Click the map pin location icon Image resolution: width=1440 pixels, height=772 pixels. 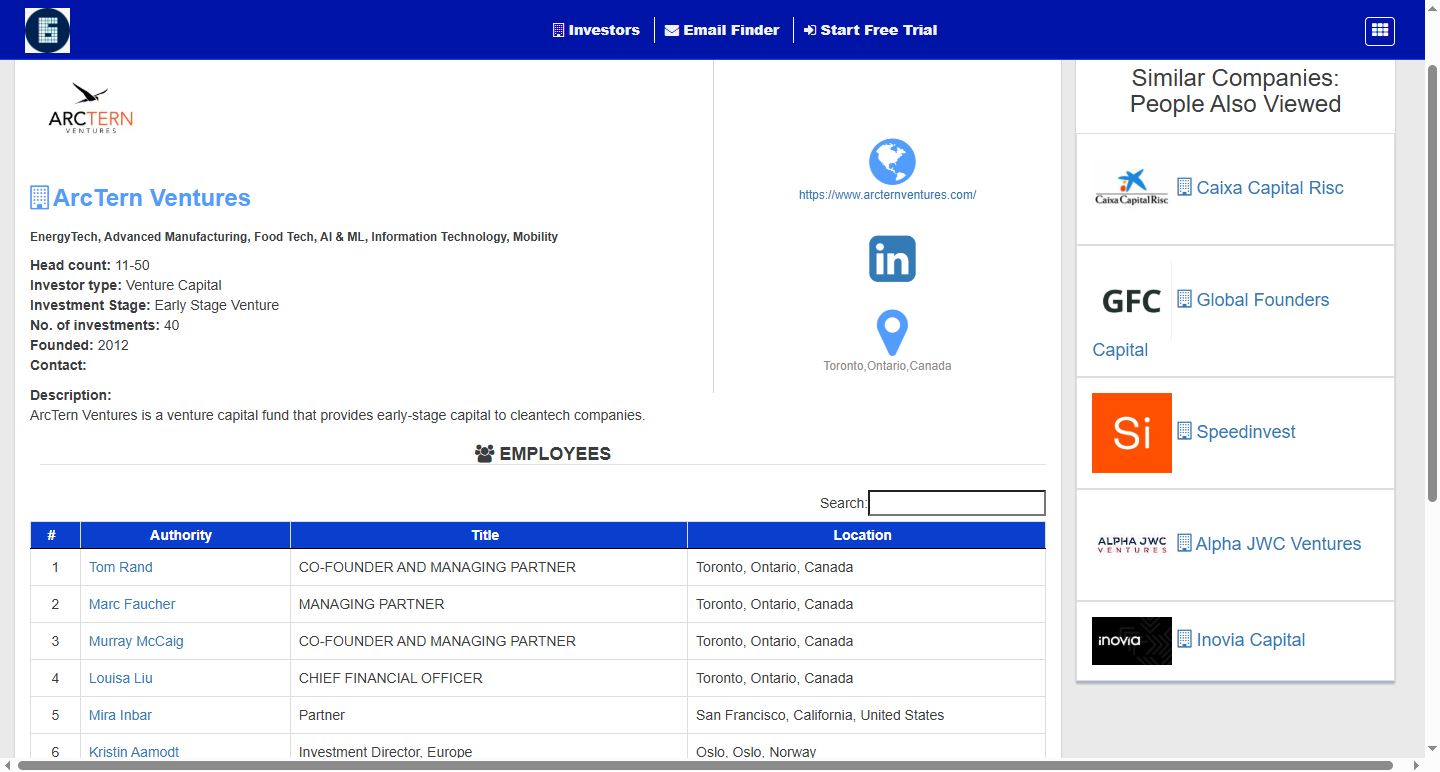892,333
